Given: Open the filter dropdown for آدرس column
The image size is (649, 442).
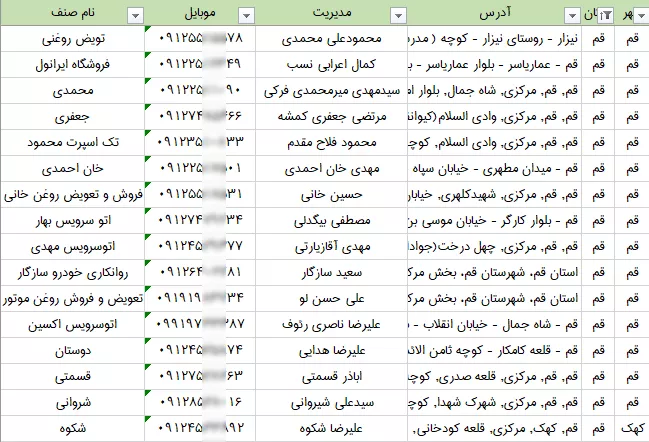Looking at the screenshot, I should point(572,16).
